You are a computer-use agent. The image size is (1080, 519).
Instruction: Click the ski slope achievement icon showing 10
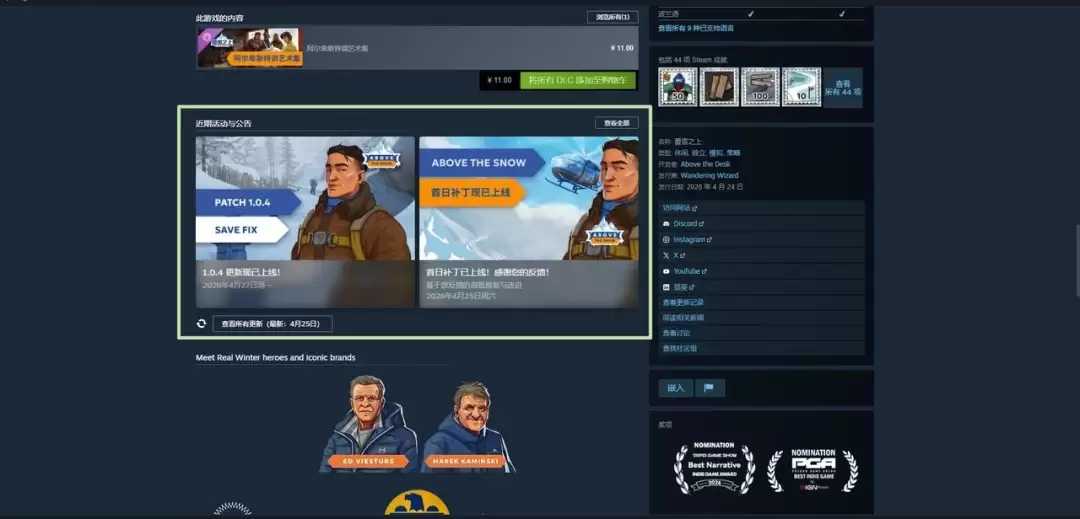[801, 87]
